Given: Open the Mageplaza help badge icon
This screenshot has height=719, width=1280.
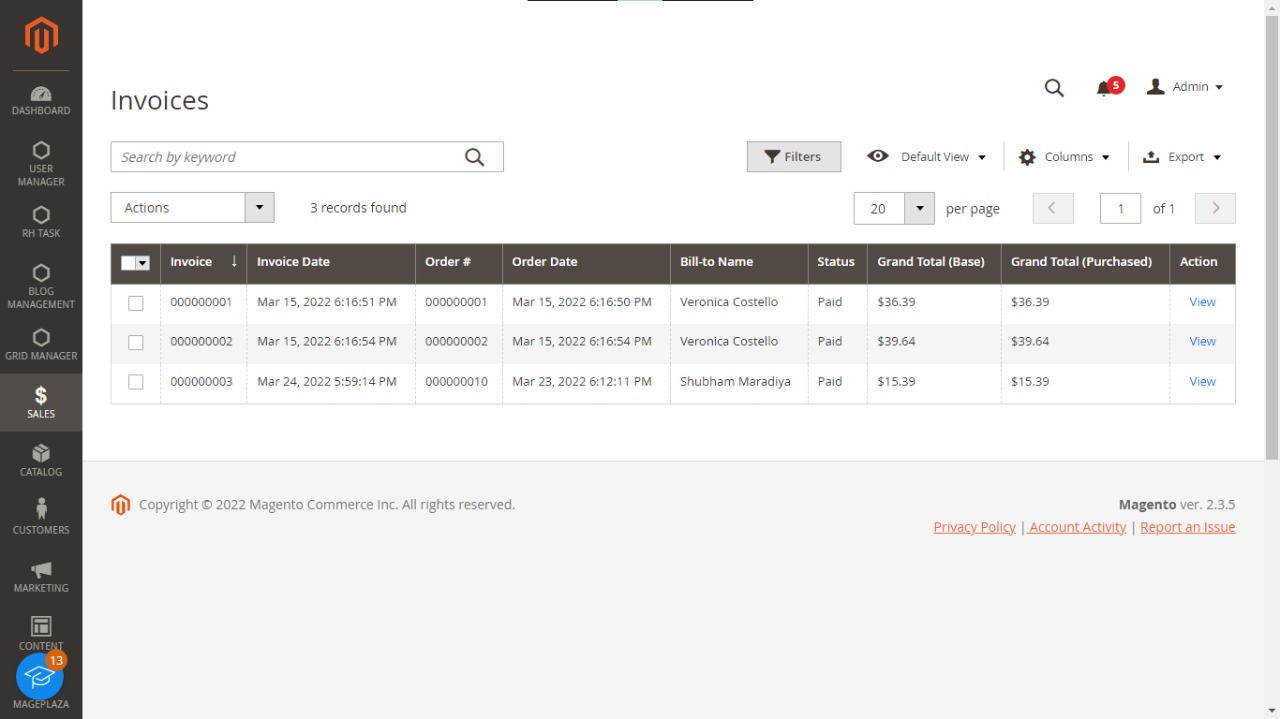Looking at the screenshot, I should click(x=40, y=677).
